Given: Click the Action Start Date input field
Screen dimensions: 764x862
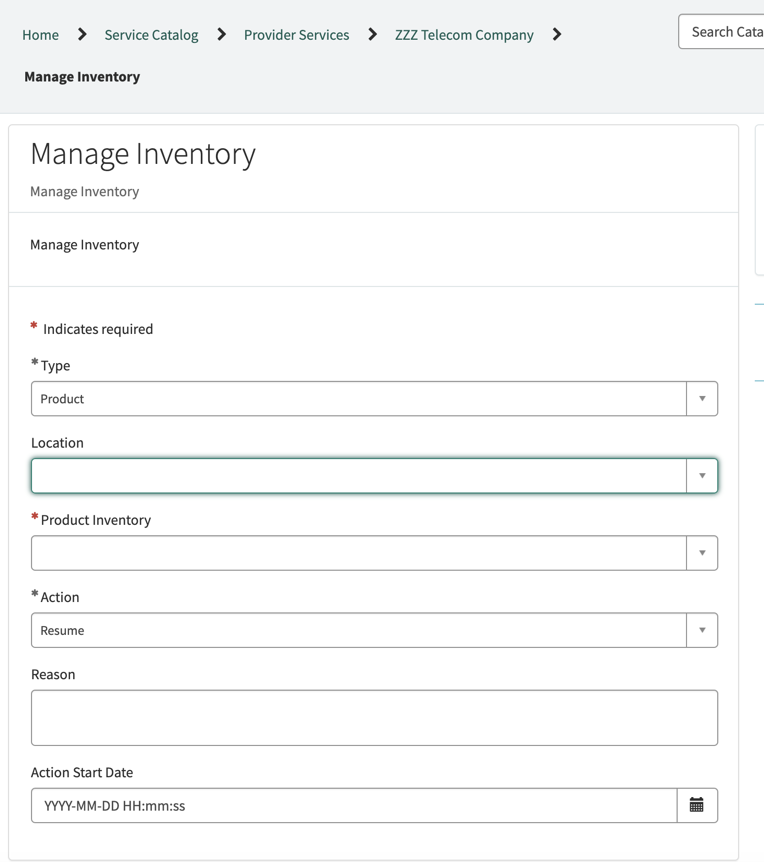Looking at the screenshot, I should 354,805.
